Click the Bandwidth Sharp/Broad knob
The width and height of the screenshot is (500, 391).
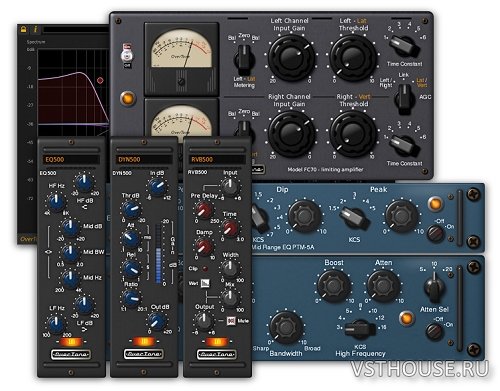point(286,328)
